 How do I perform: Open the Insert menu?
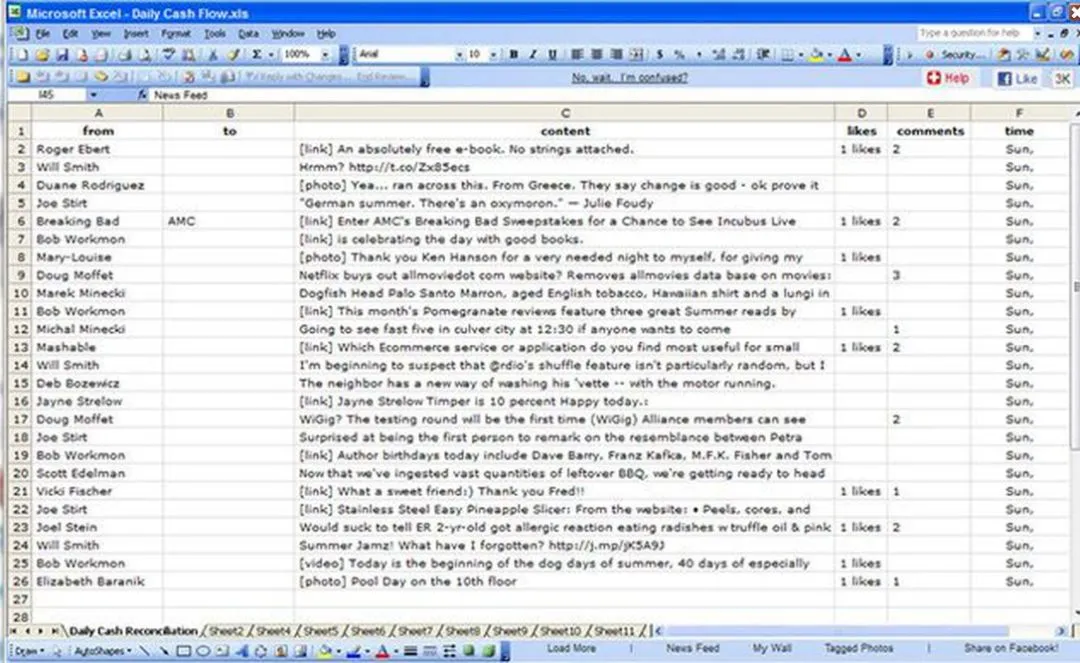pyautogui.click(x=136, y=34)
